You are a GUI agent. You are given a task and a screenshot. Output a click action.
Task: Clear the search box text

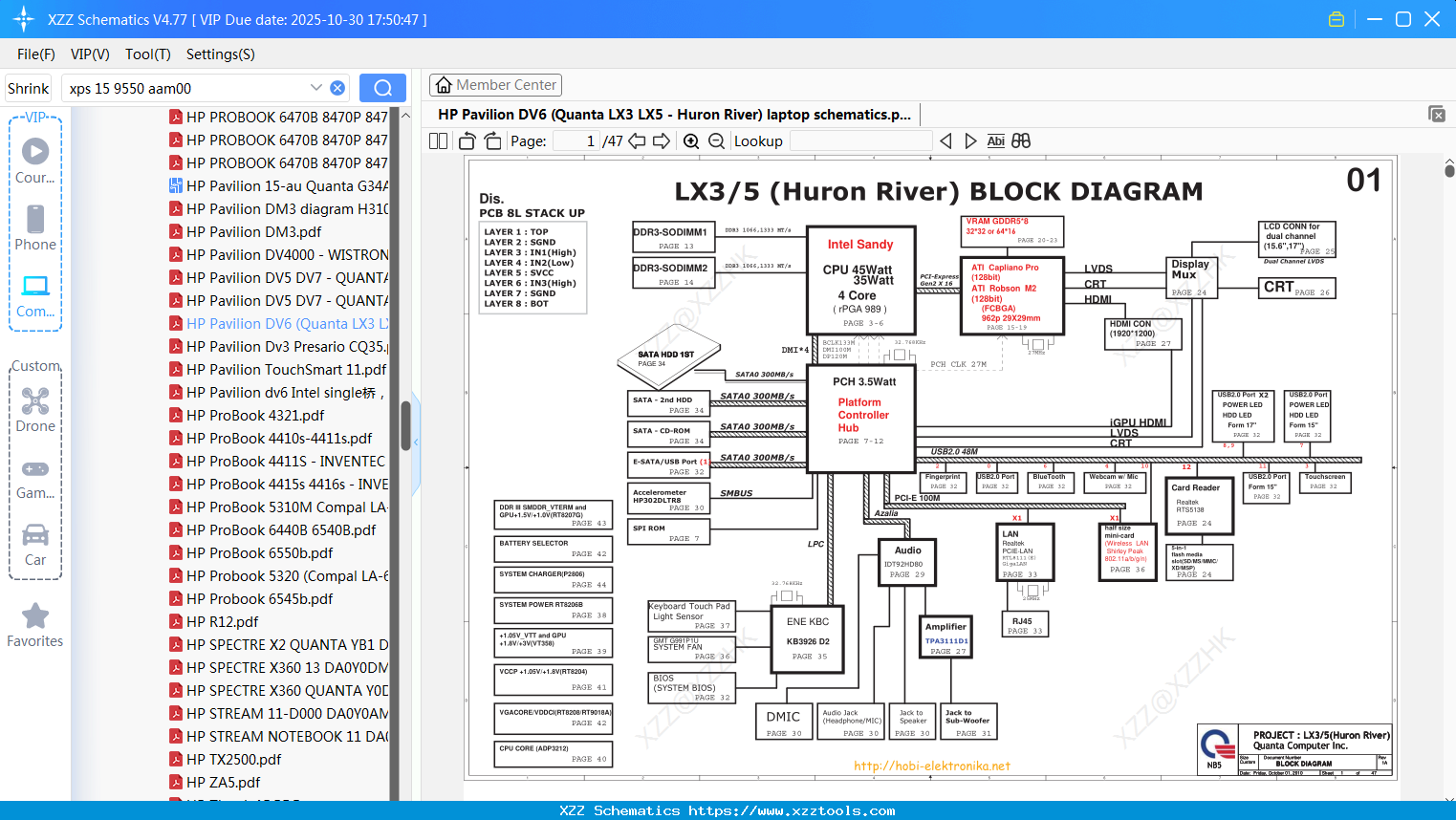click(337, 88)
